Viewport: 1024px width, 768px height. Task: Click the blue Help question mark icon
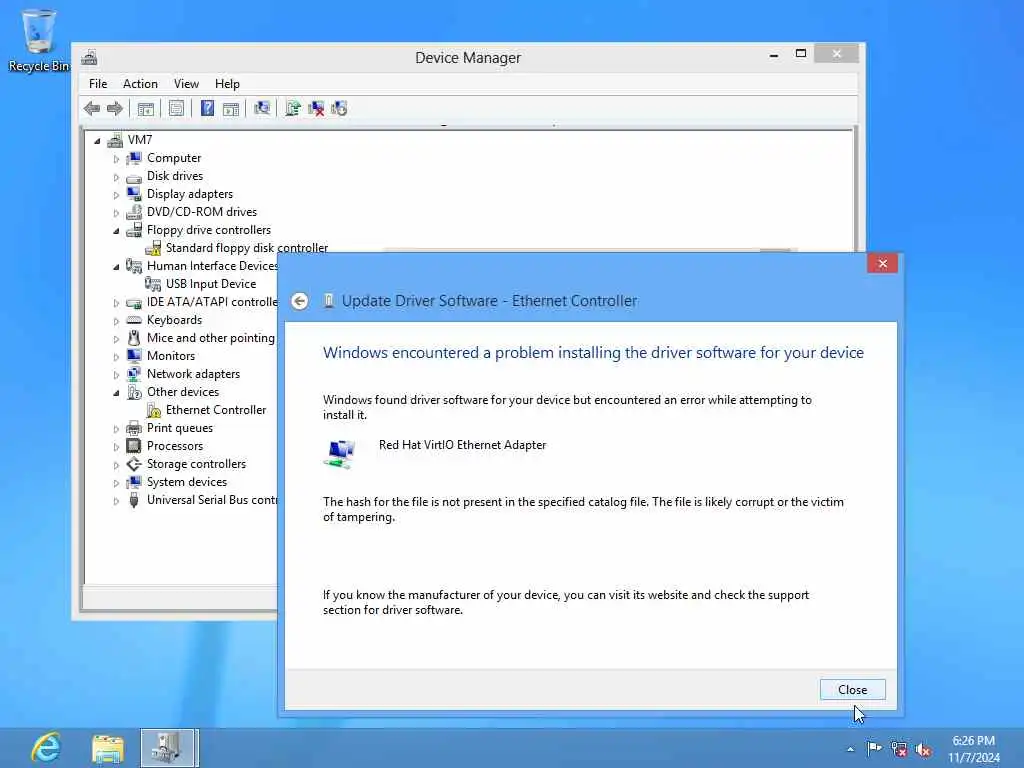(207, 108)
